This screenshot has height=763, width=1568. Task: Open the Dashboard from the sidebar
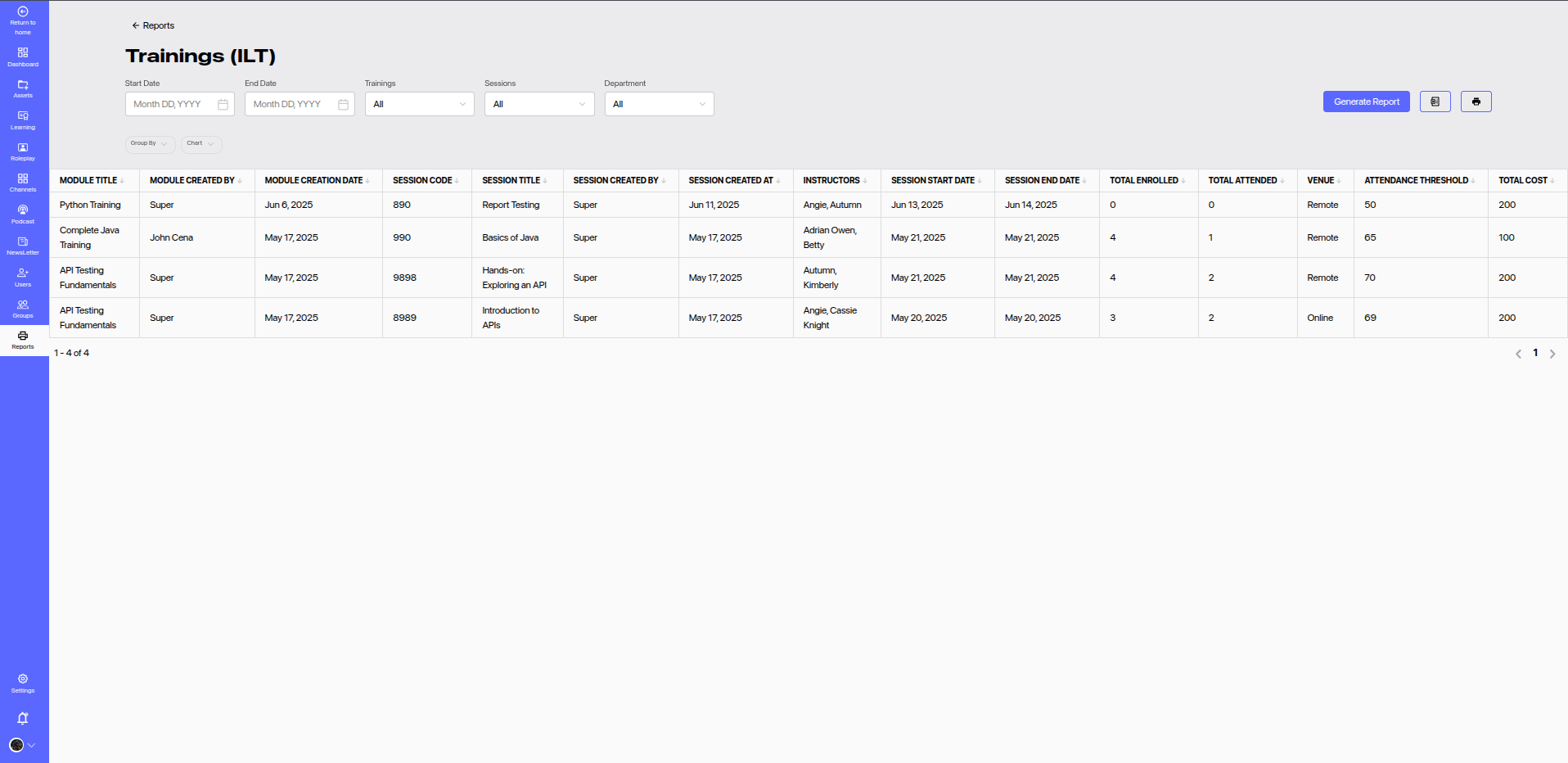pyautogui.click(x=23, y=56)
